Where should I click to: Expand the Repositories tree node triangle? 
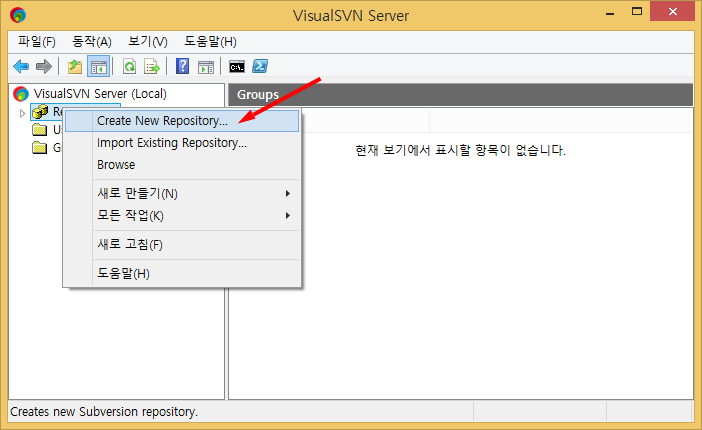click(x=22, y=113)
